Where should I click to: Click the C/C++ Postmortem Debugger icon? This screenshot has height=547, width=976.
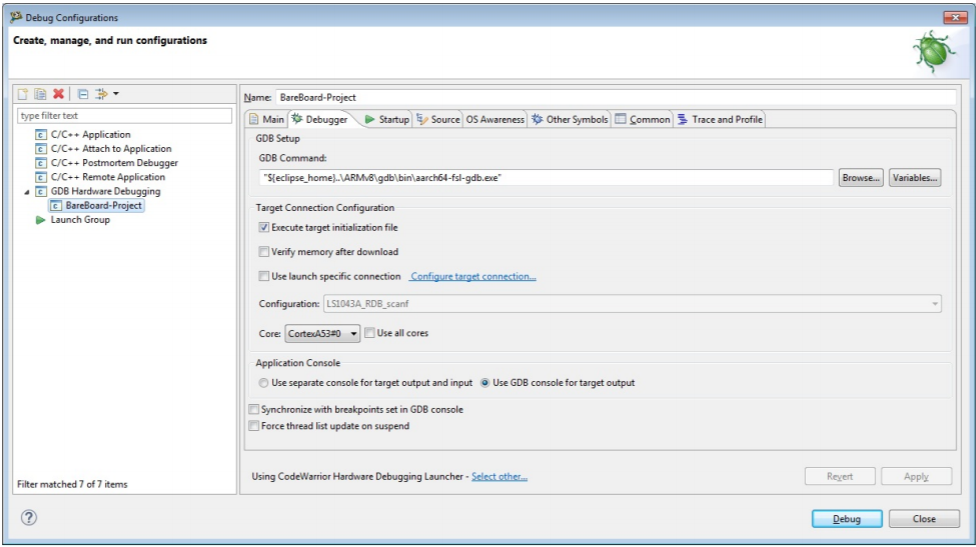pyautogui.click(x=41, y=163)
